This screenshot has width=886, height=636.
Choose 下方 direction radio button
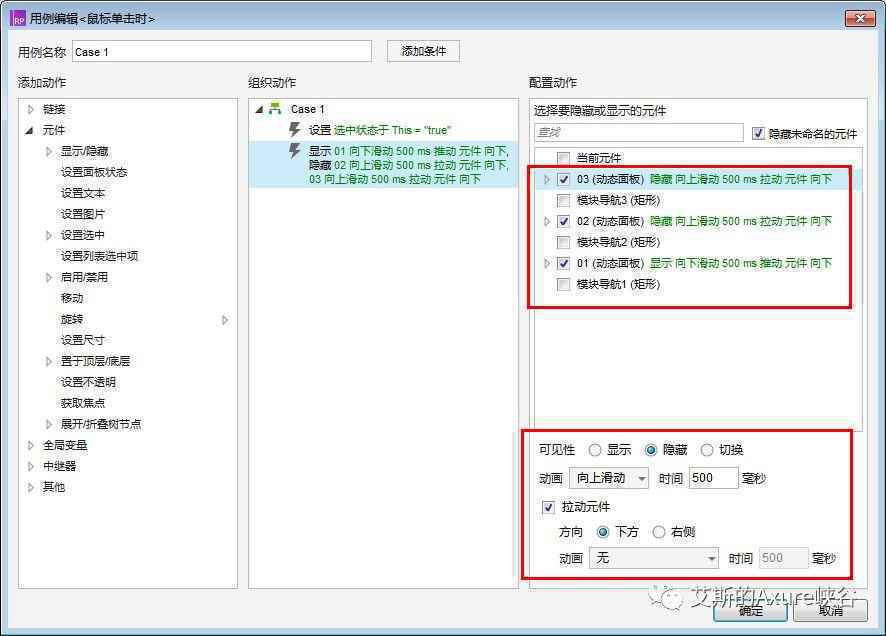[603, 532]
